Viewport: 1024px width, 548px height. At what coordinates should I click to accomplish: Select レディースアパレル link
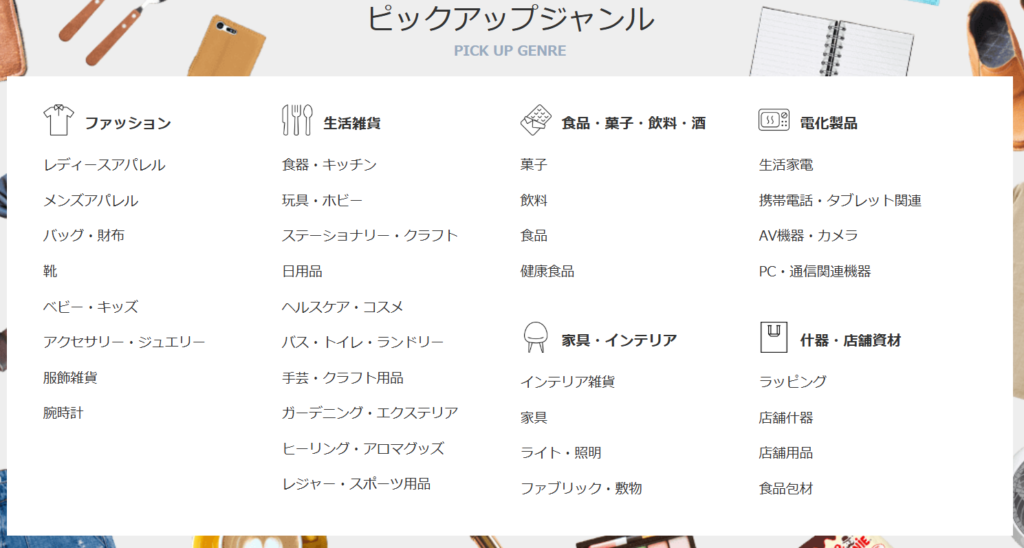(x=104, y=165)
